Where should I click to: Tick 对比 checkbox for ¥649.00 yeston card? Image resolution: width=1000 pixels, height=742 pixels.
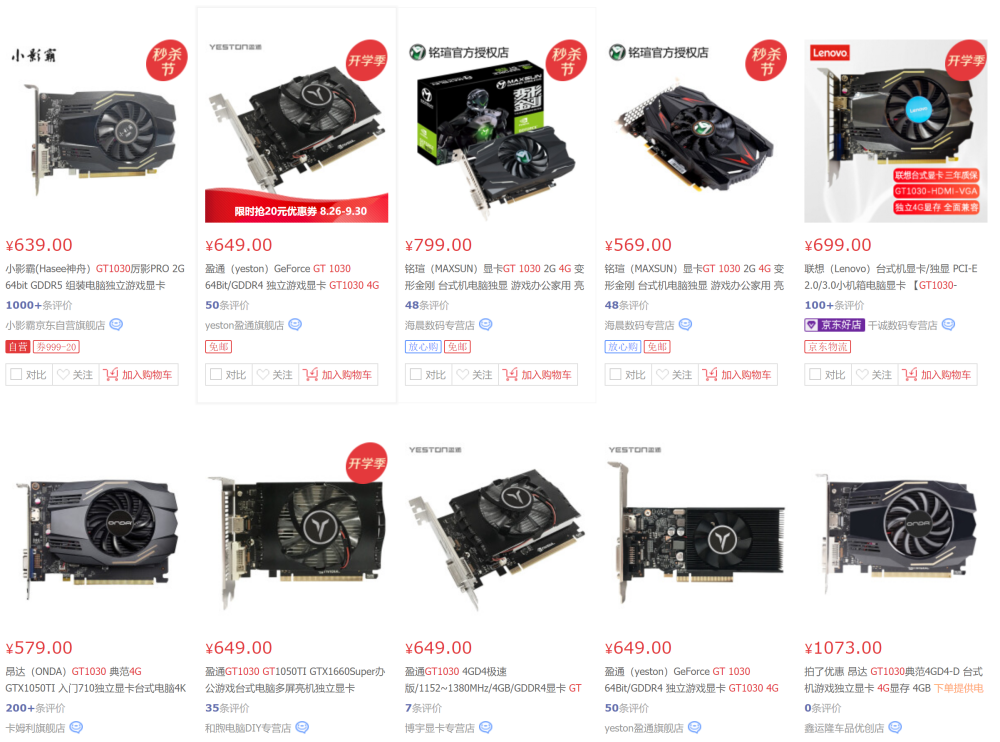click(216, 375)
